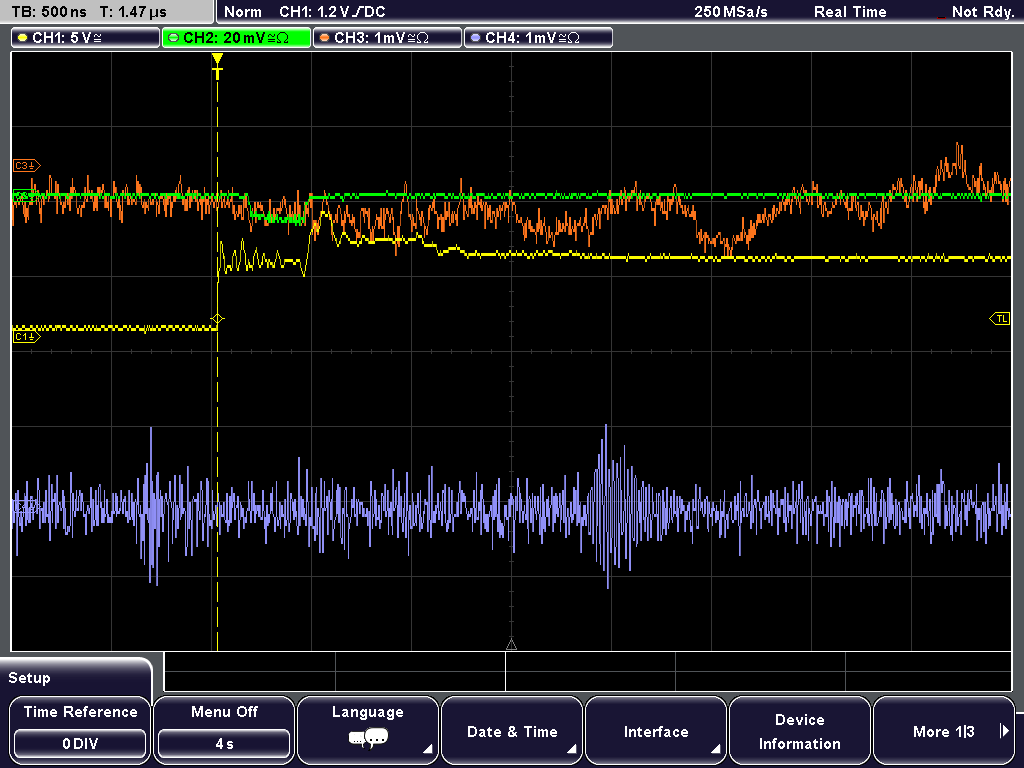
Task: Click the 250 MSa/s sample rate readout
Action: (731, 12)
